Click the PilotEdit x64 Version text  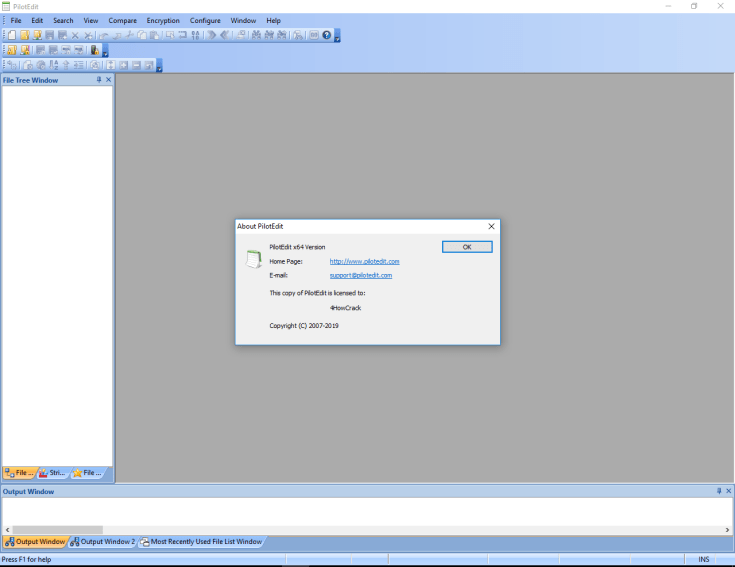click(297, 247)
